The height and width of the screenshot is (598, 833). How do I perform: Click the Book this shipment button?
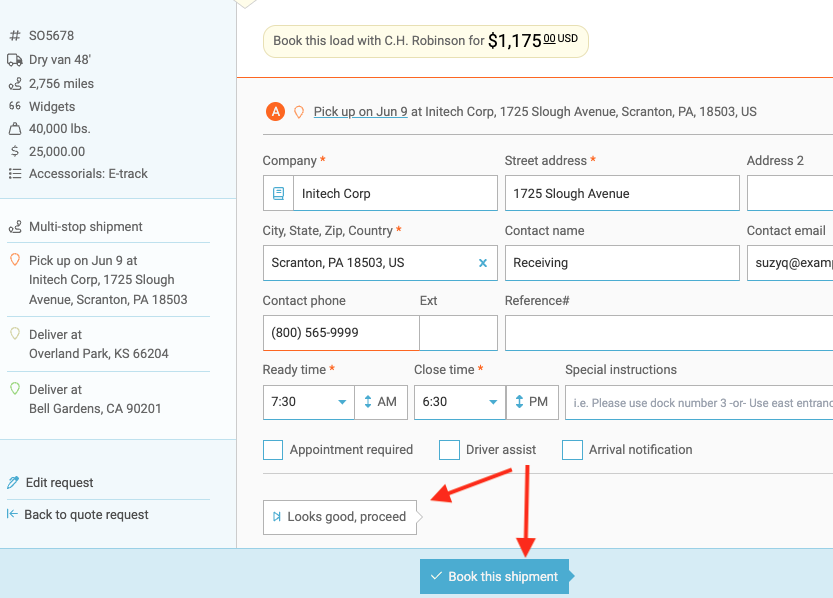pos(494,577)
